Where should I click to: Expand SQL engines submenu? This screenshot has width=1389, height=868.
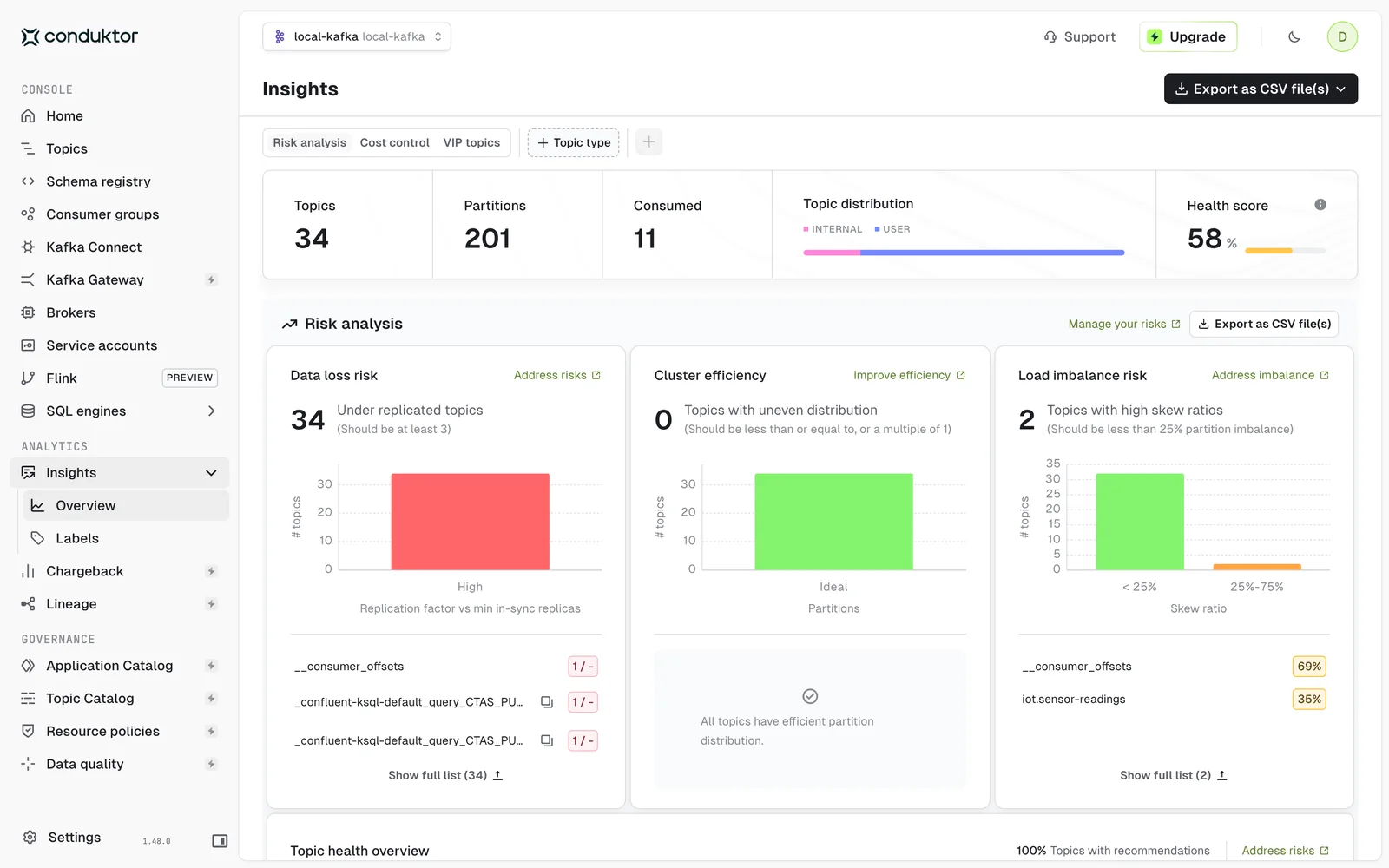[x=211, y=411]
